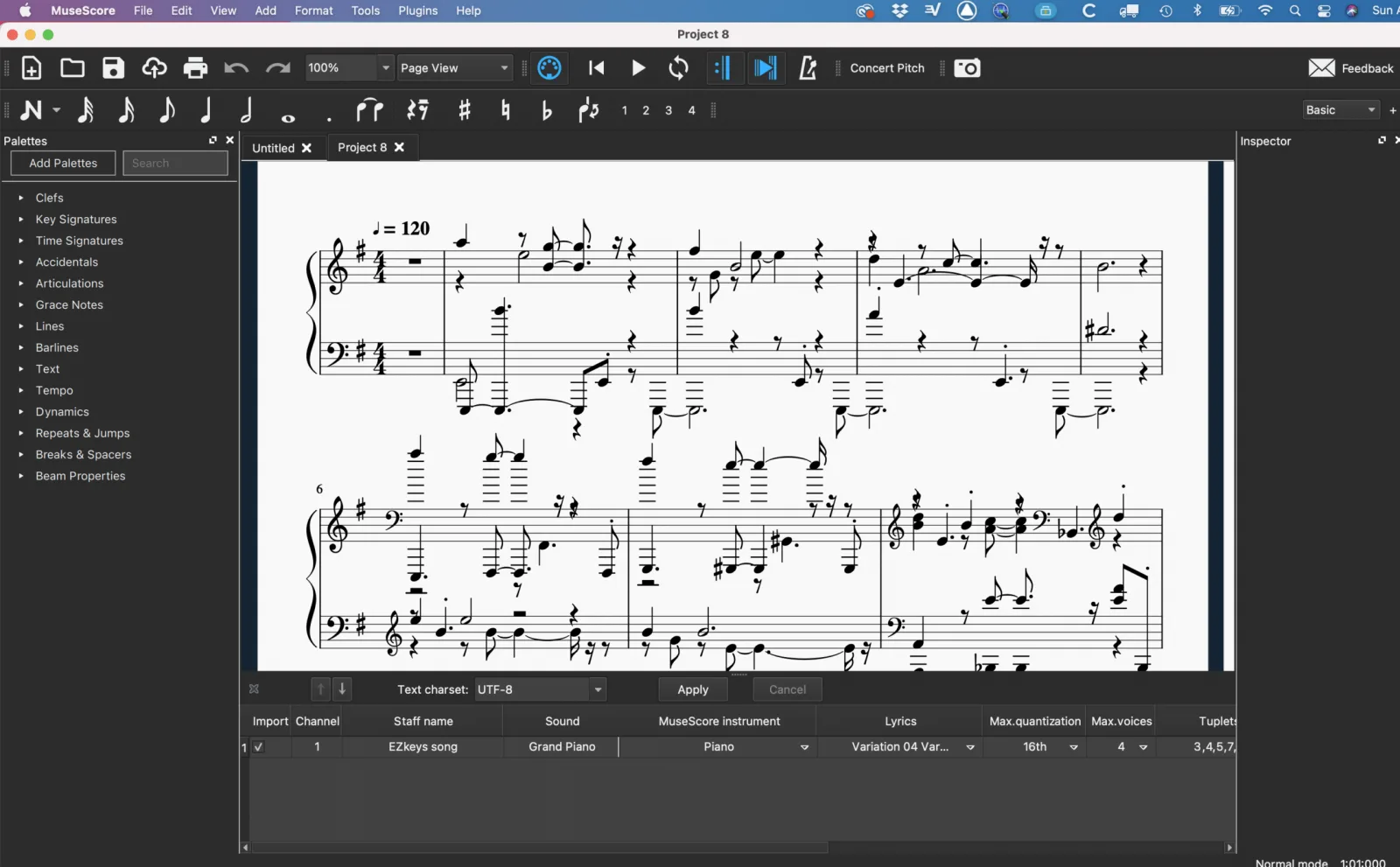Viewport: 1400px width, 867px height.
Task: Apply the flat accidental
Action: pyautogui.click(x=547, y=110)
